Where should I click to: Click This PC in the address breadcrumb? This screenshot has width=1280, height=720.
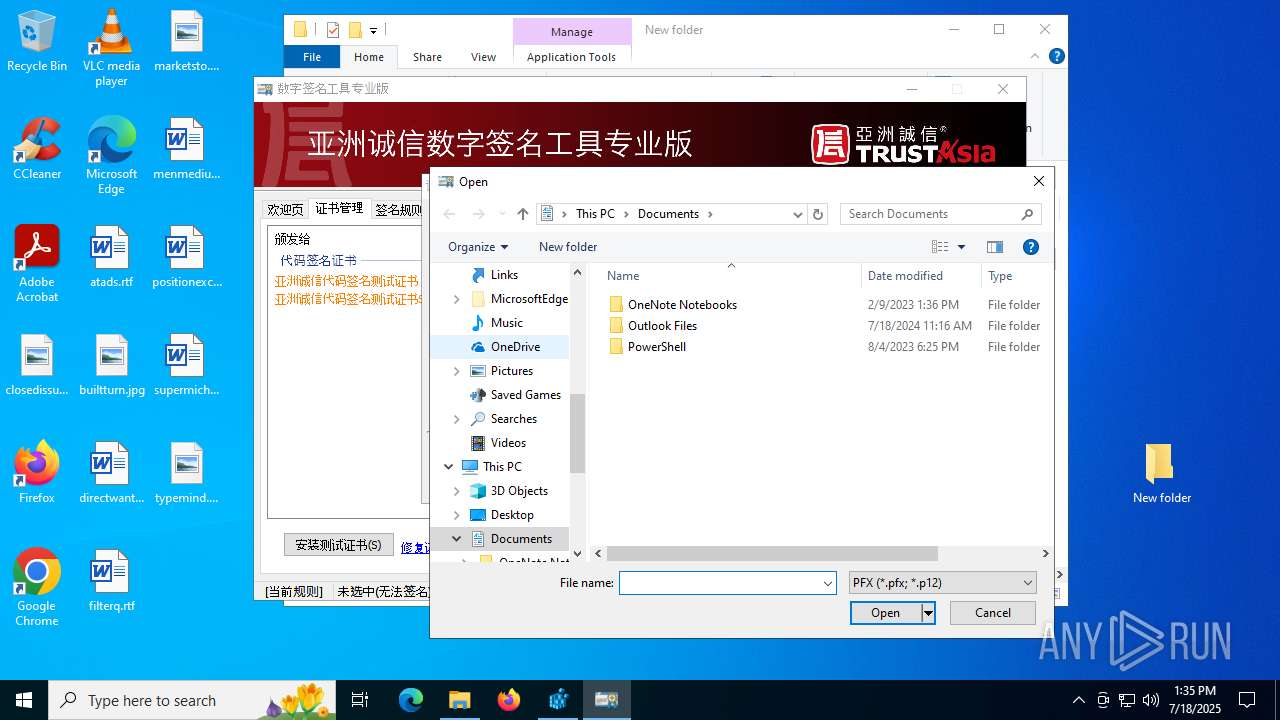coord(595,214)
